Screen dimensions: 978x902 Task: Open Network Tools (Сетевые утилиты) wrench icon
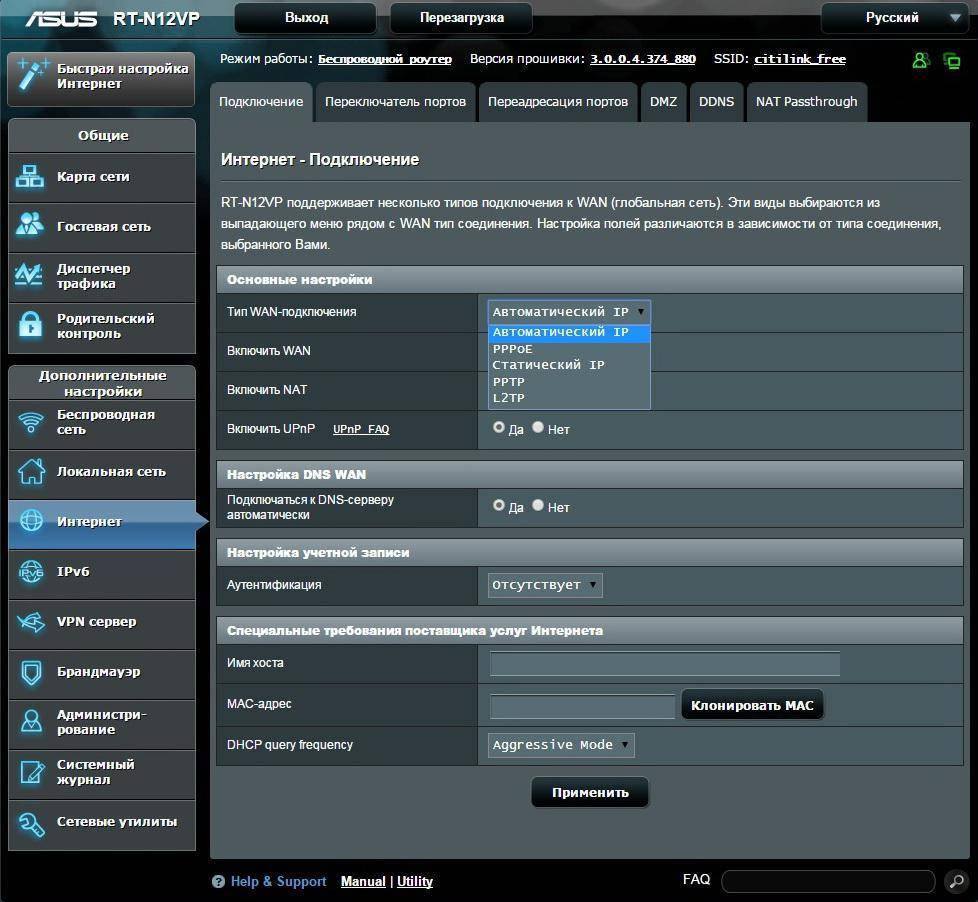coord(31,822)
